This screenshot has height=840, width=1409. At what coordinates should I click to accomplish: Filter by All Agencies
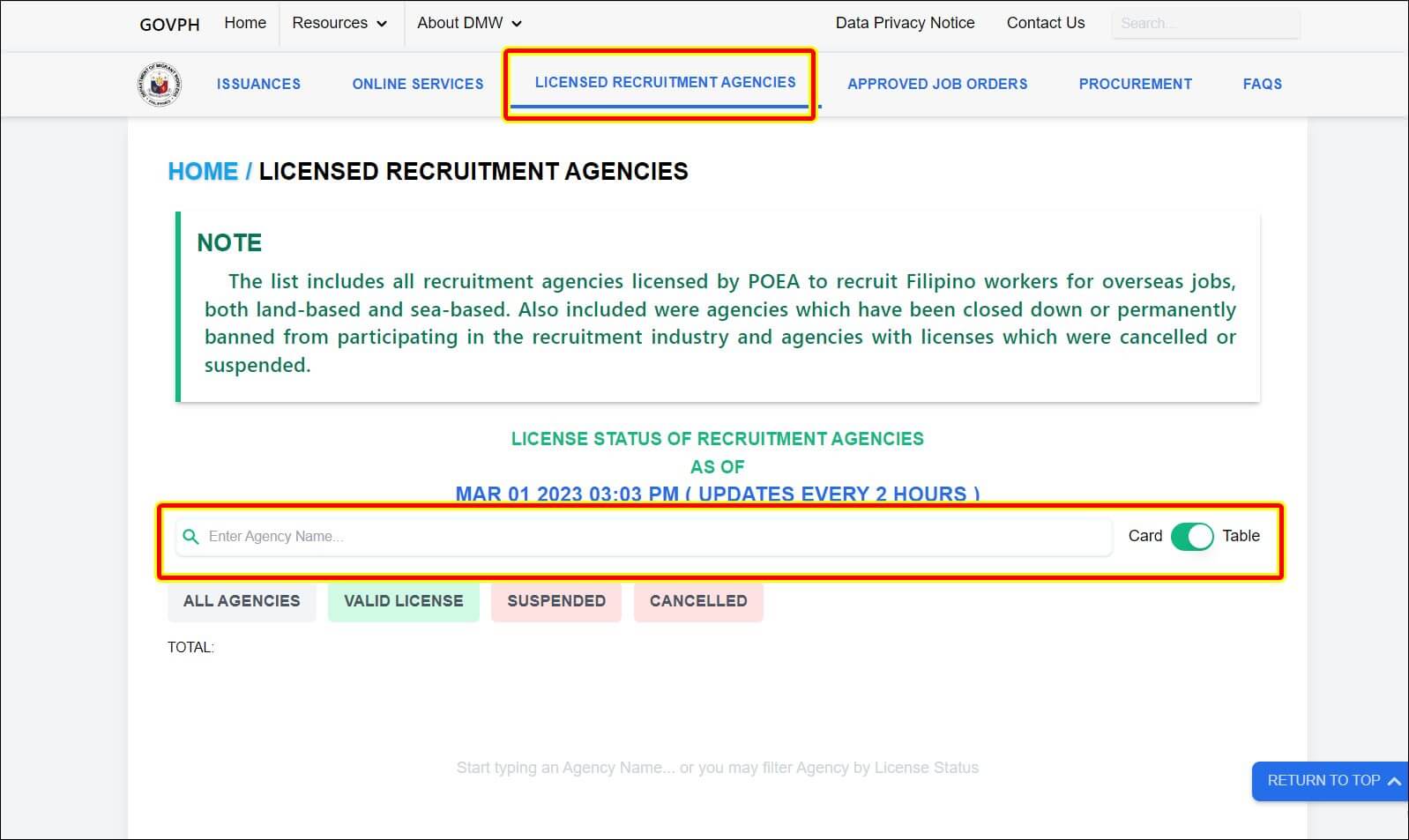(242, 601)
